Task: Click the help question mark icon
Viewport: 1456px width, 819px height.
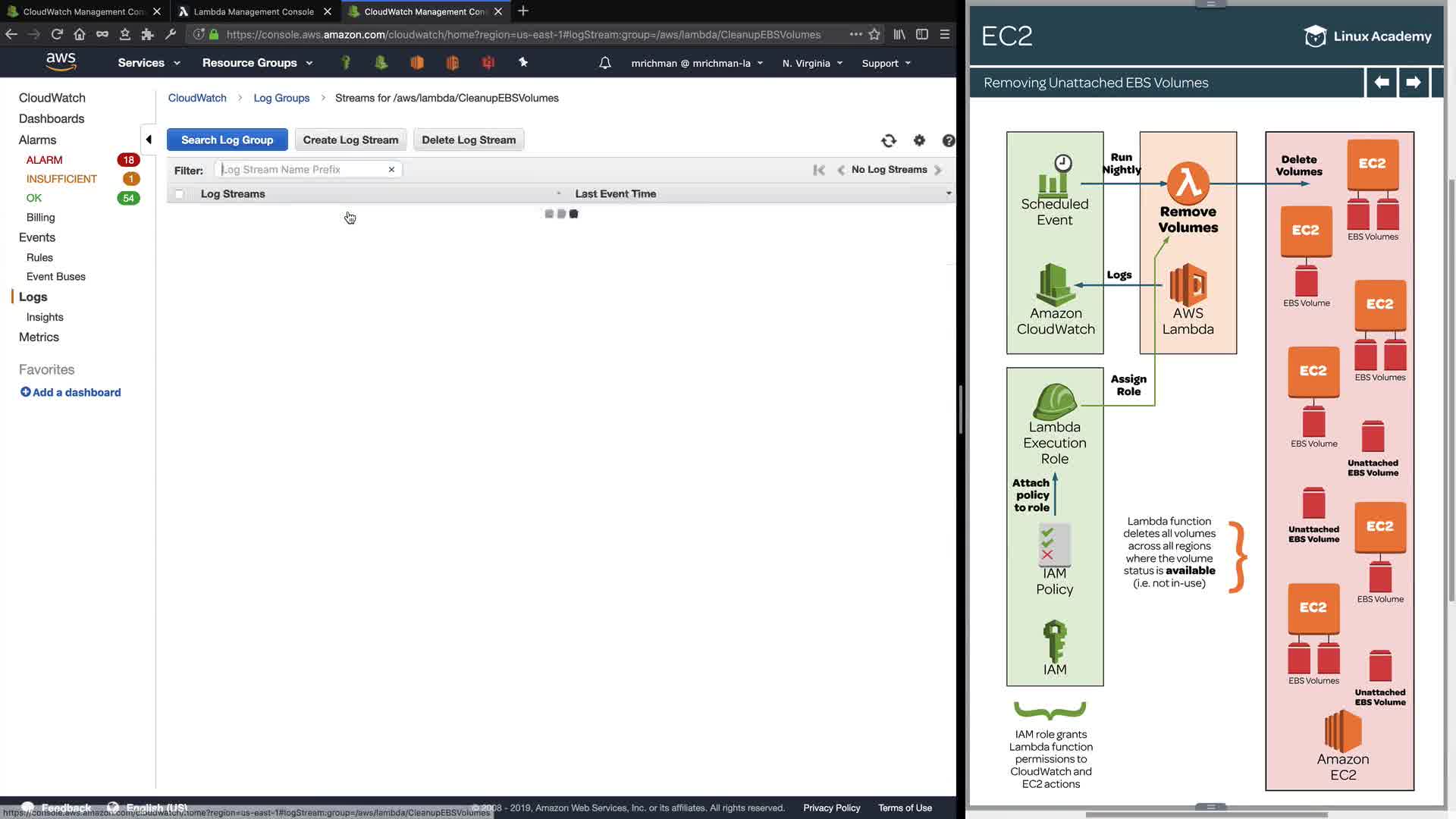Action: 948,140
